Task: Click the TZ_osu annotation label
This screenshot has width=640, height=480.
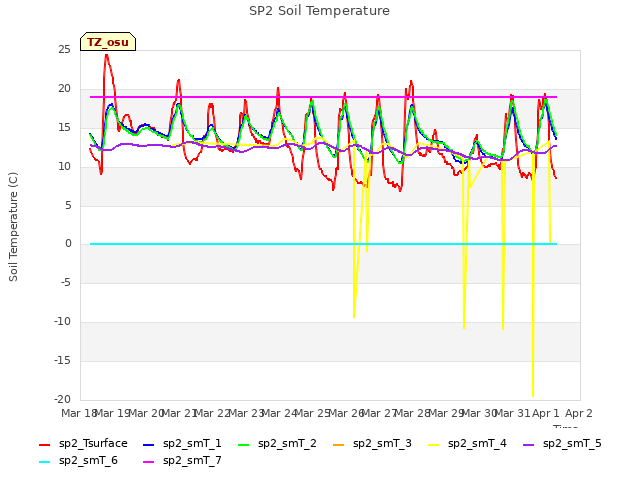Action: click(x=108, y=42)
